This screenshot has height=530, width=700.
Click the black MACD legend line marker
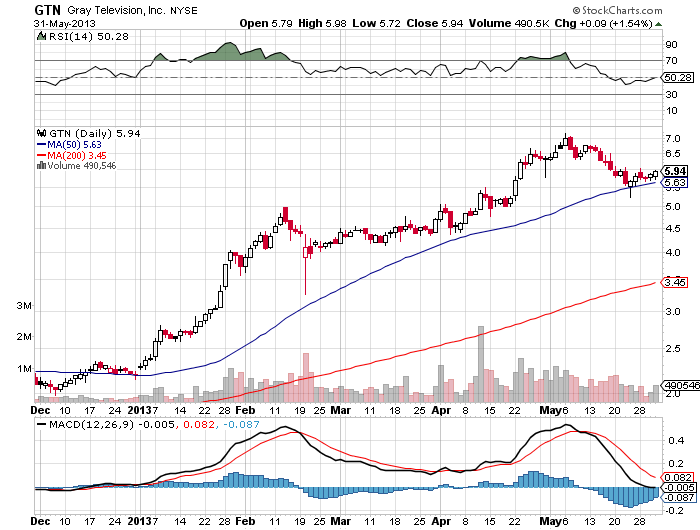click(x=42, y=425)
